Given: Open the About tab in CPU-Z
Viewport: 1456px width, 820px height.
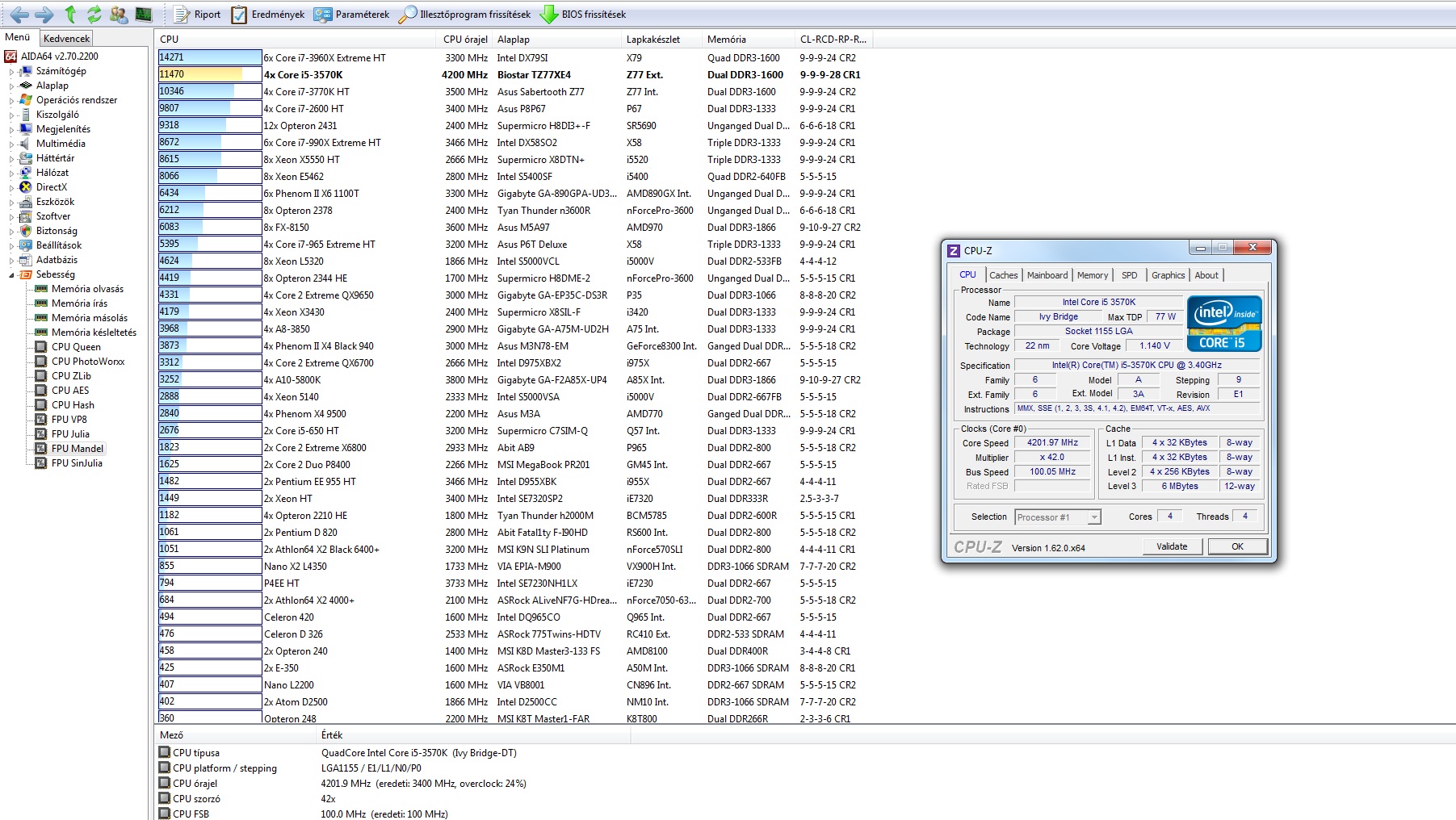Looking at the screenshot, I should click(1206, 275).
